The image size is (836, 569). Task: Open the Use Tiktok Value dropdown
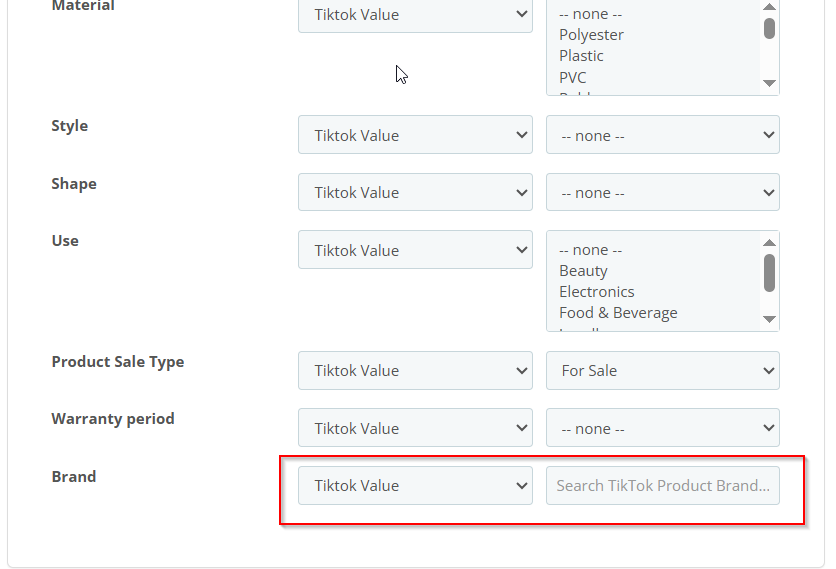415,250
